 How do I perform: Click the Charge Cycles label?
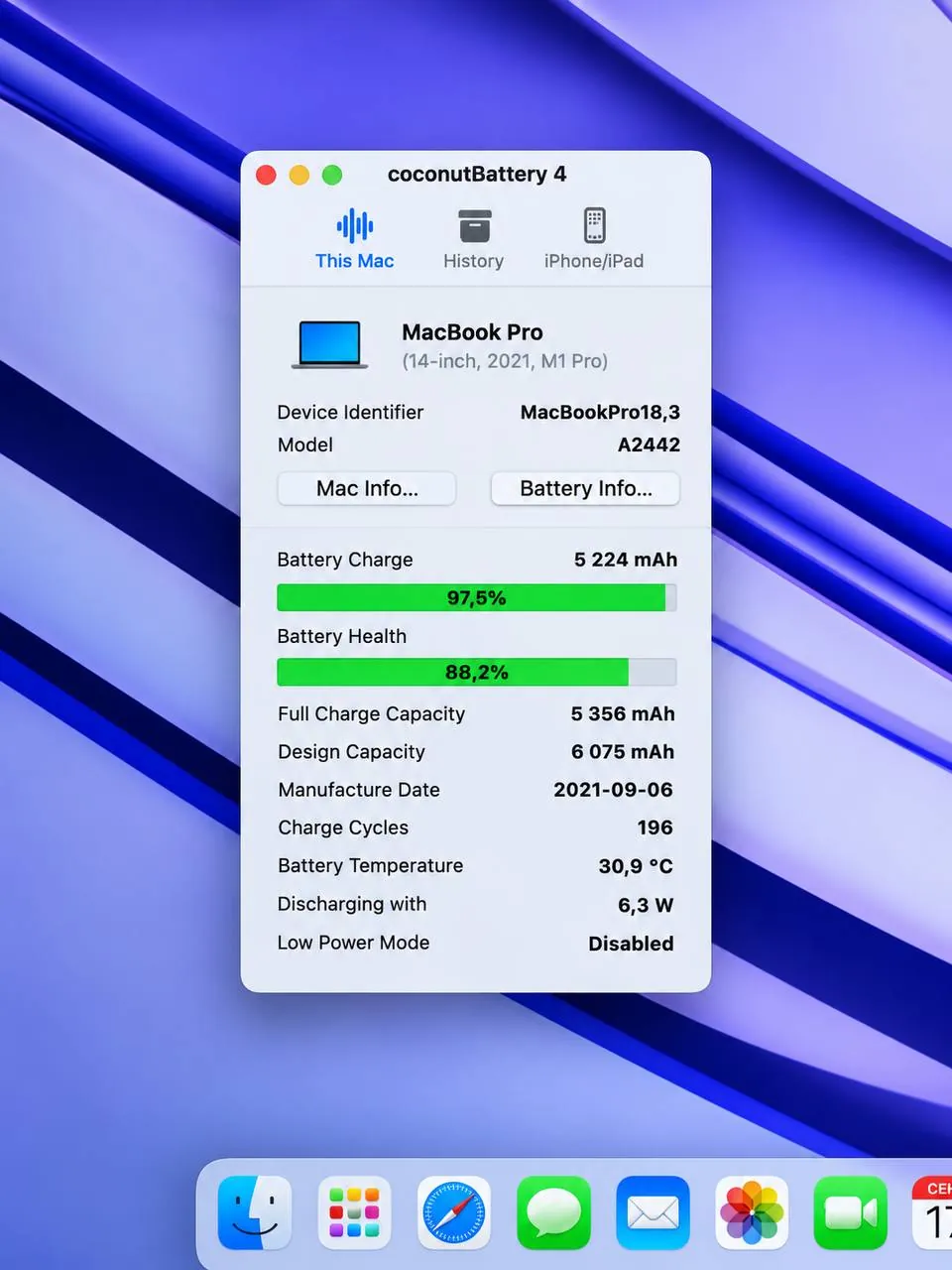point(343,827)
